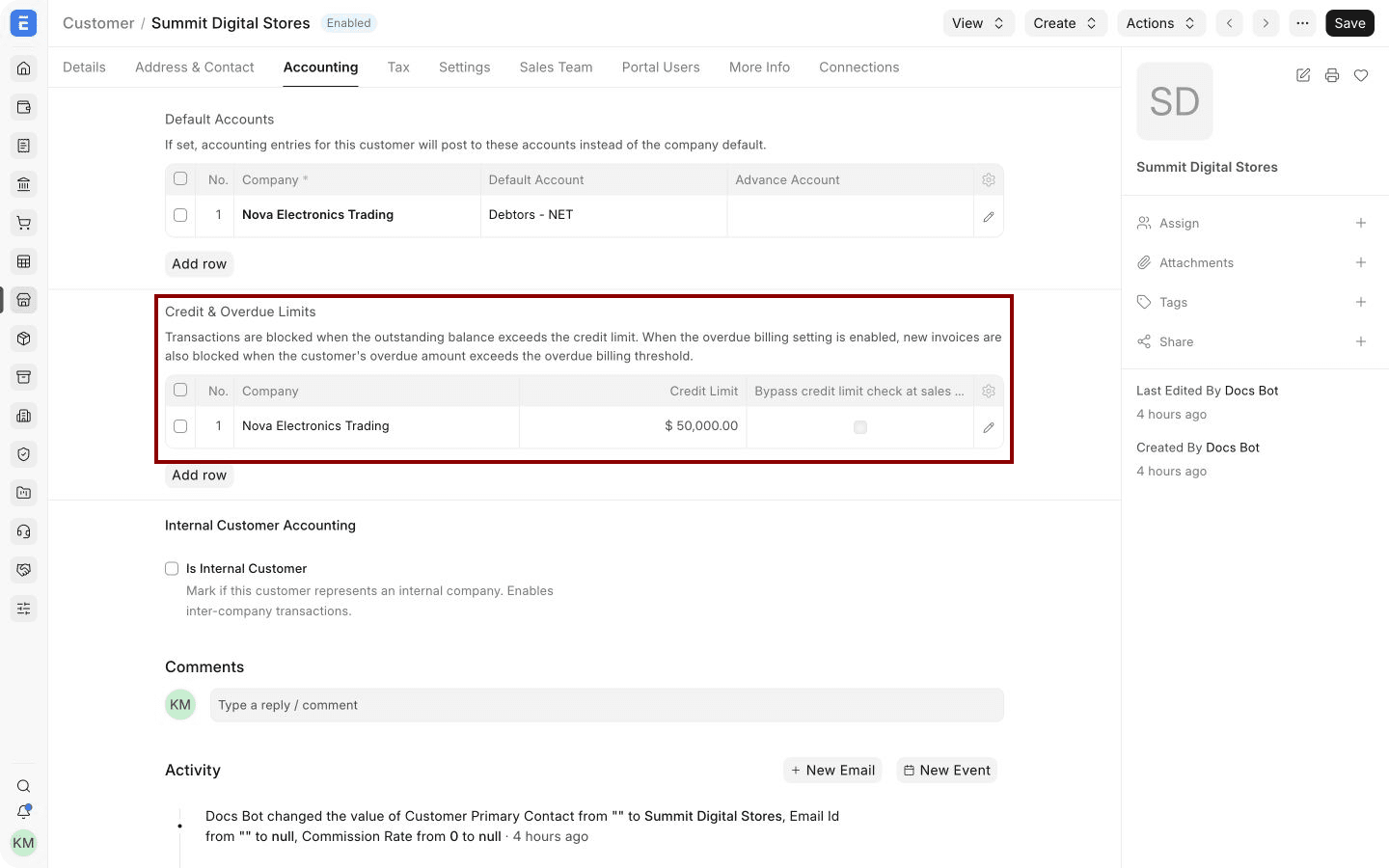Switch to the Tax tab

(398, 68)
